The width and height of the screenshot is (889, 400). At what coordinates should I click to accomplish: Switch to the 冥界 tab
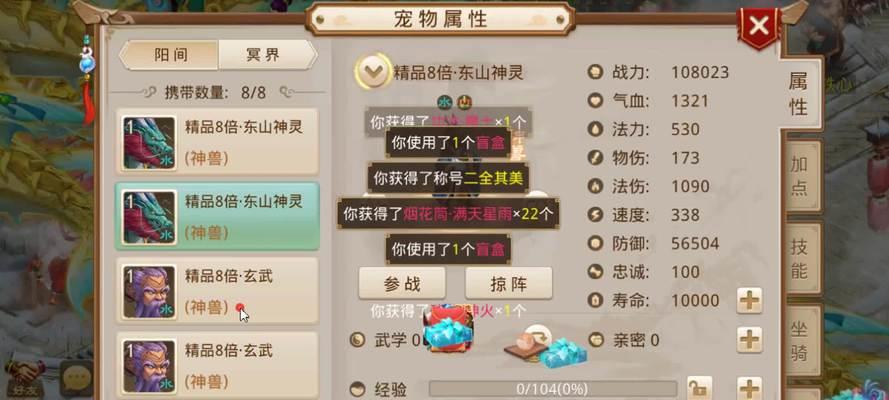[x=263, y=55]
